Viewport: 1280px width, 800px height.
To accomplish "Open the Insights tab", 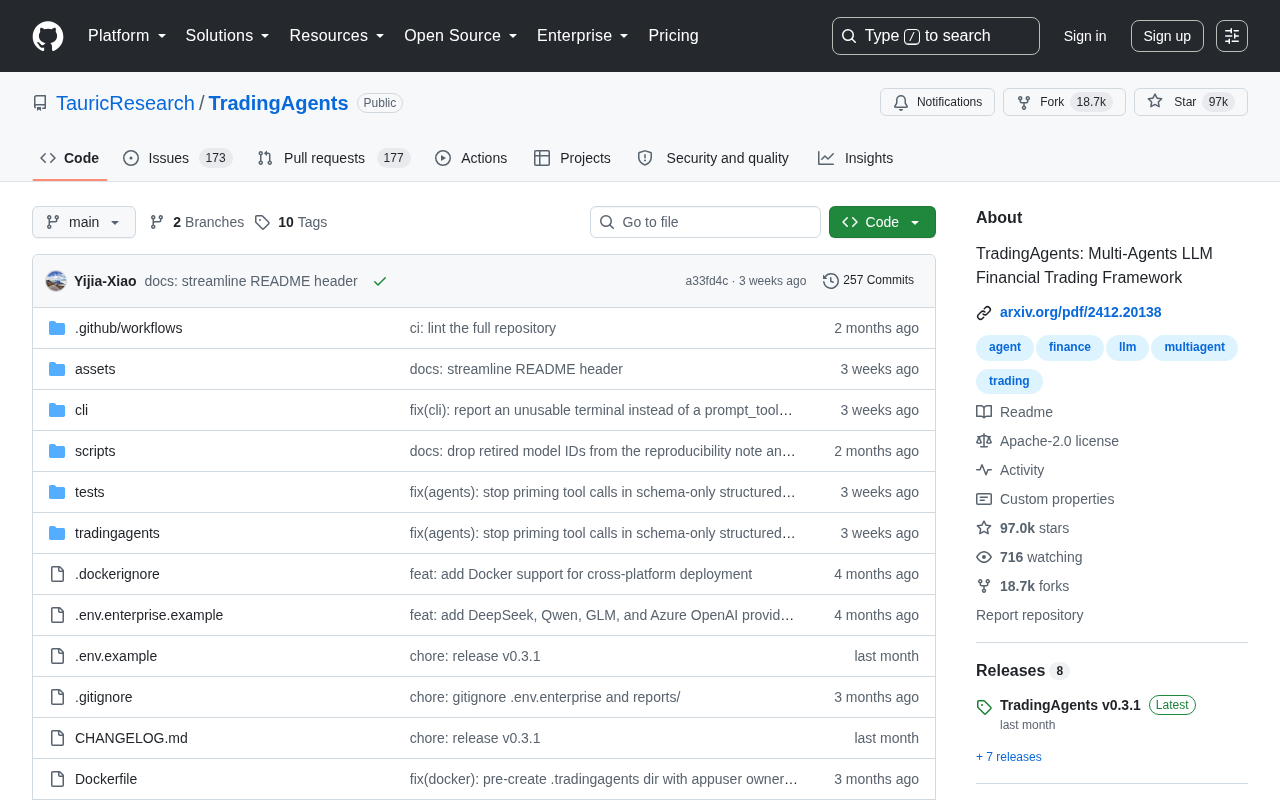I will (855, 158).
